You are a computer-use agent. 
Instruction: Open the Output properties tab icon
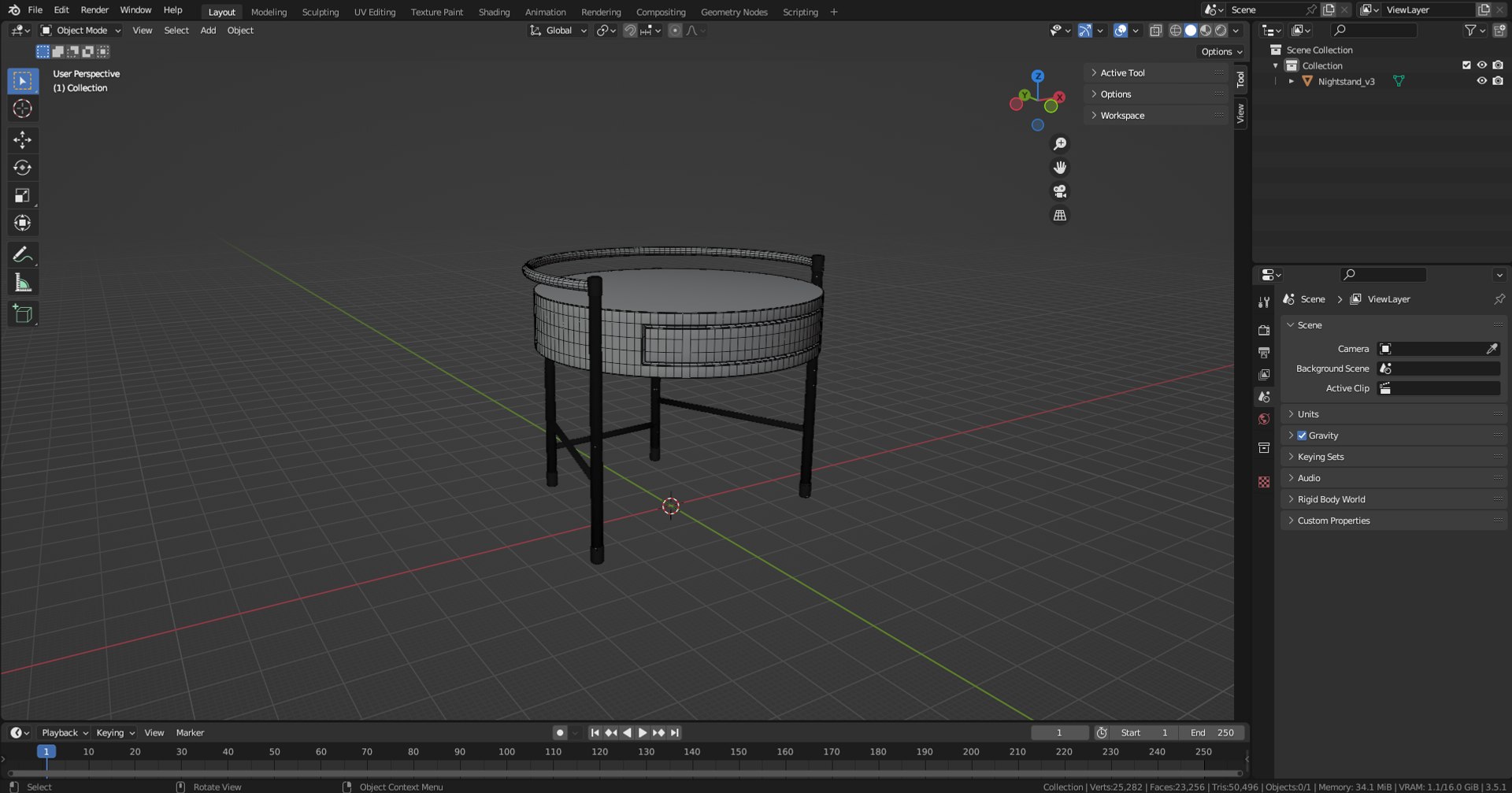[1264, 353]
